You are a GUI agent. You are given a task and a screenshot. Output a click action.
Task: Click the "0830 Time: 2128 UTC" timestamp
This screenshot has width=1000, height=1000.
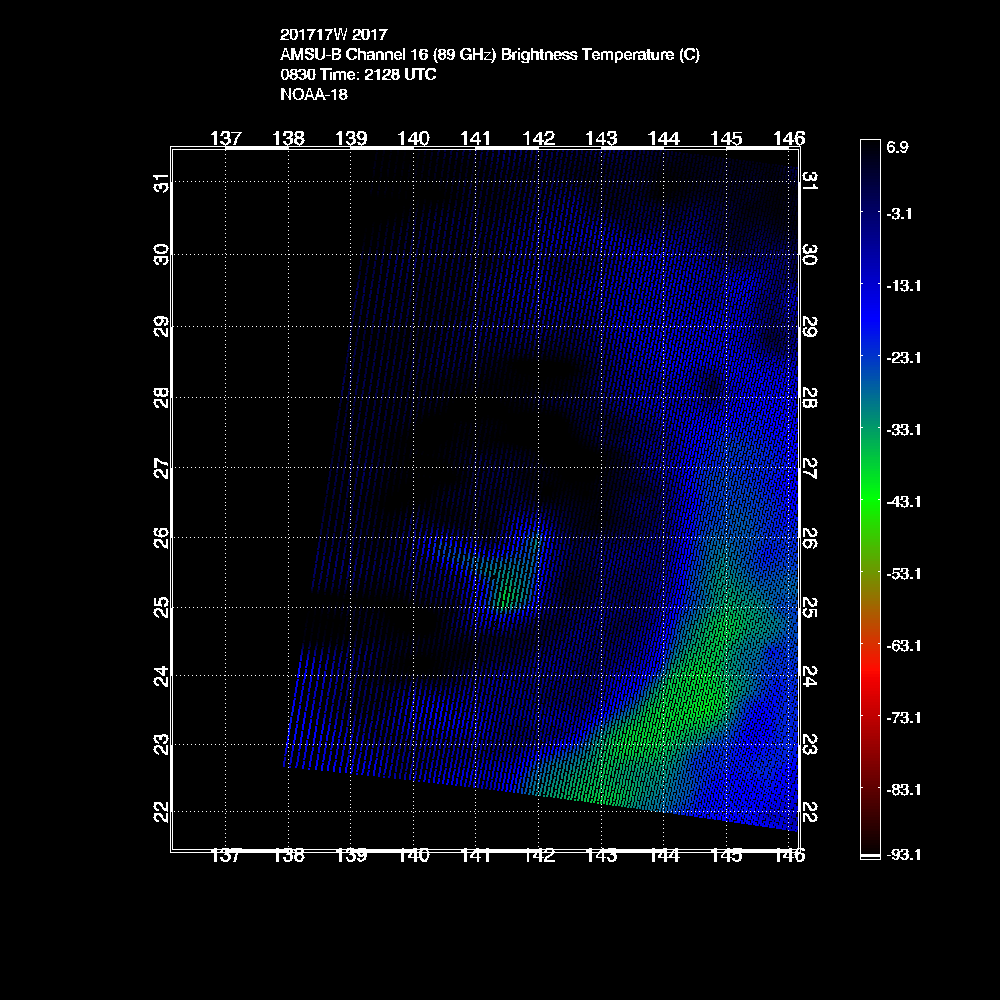pyautogui.click(x=358, y=75)
